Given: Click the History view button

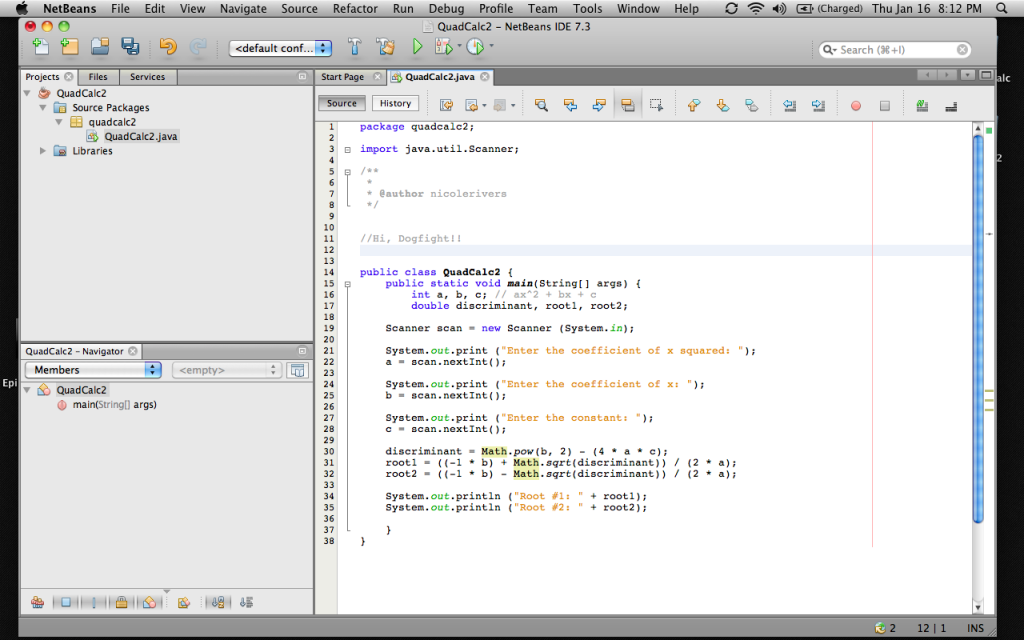Looking at the screenshot, I should coord(395,103).
